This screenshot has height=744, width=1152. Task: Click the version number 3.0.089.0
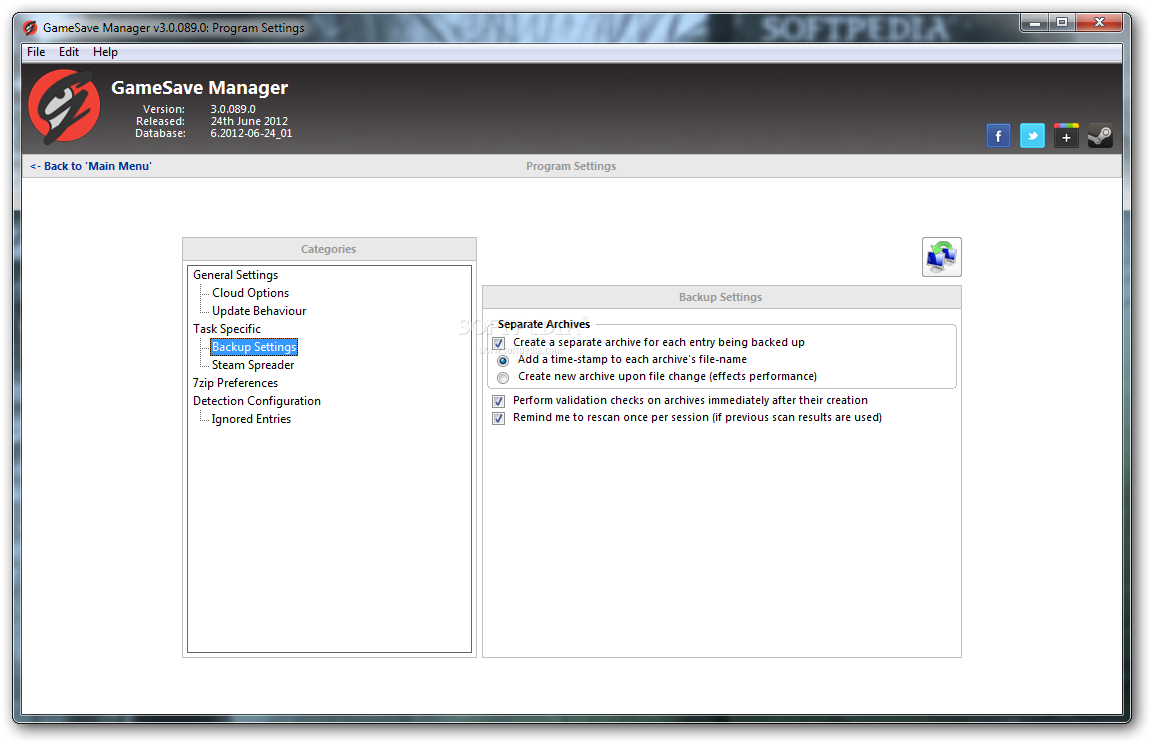[233, 109]
